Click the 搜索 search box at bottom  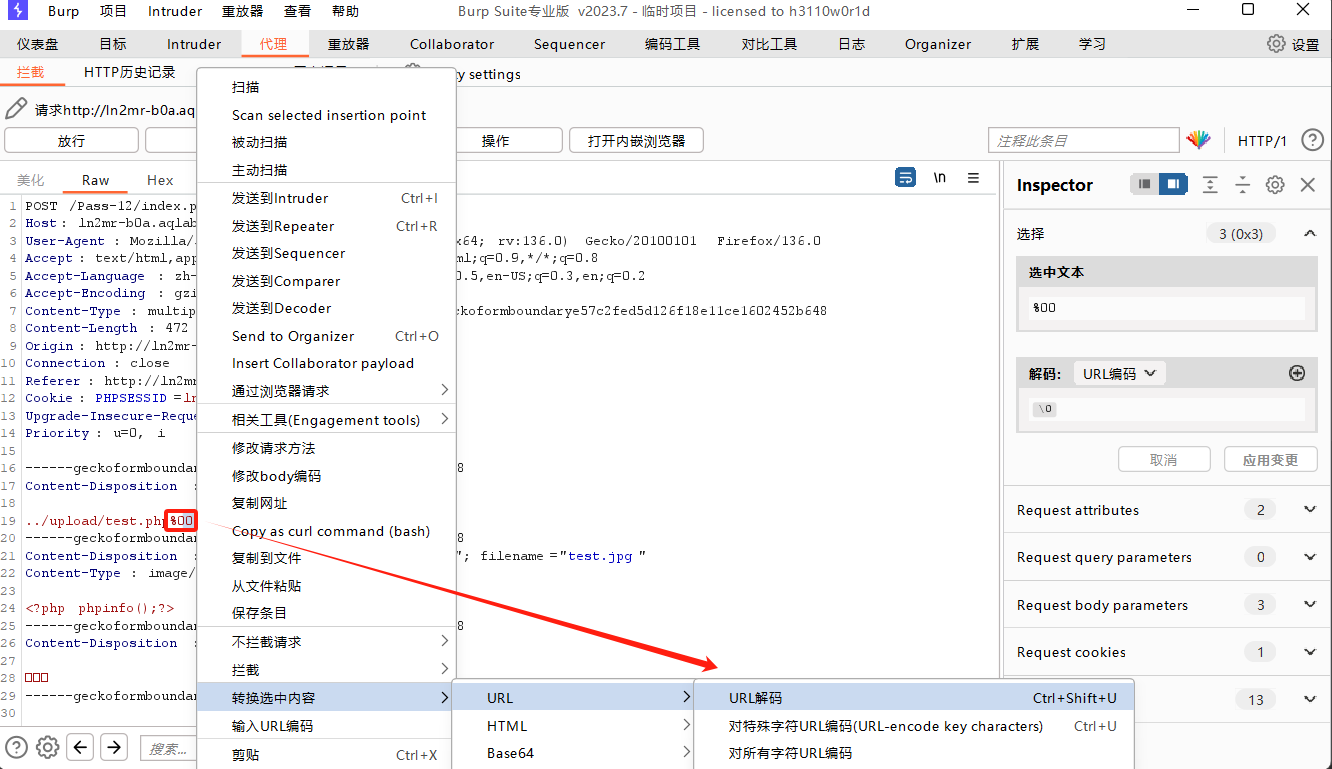(167, 748)
